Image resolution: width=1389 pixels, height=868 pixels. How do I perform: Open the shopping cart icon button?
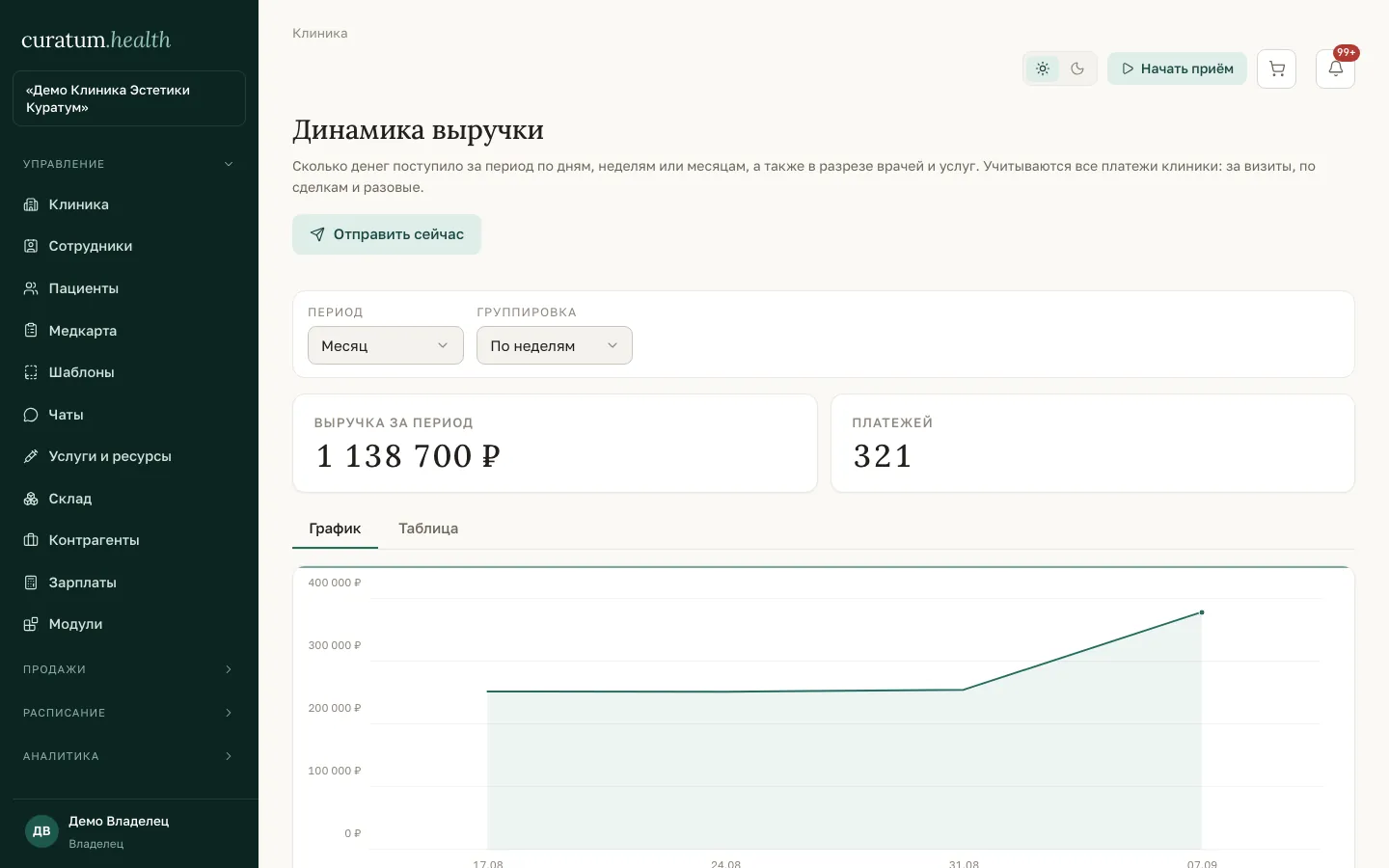click(x=1277, y=68)
